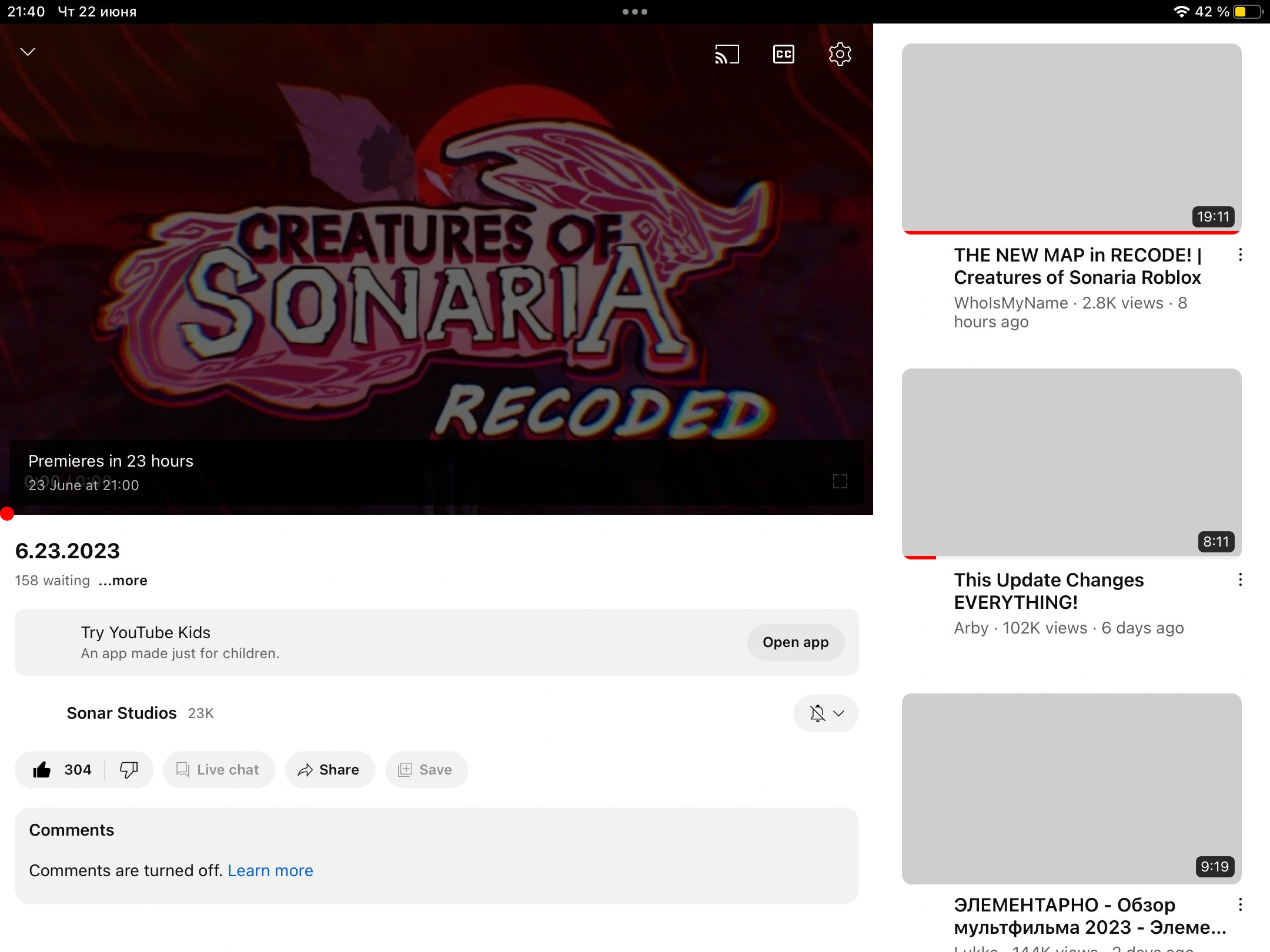Collapse the video player with down chevron
Viewport: 1270px width, 952px height.
(x=28, y=52)
